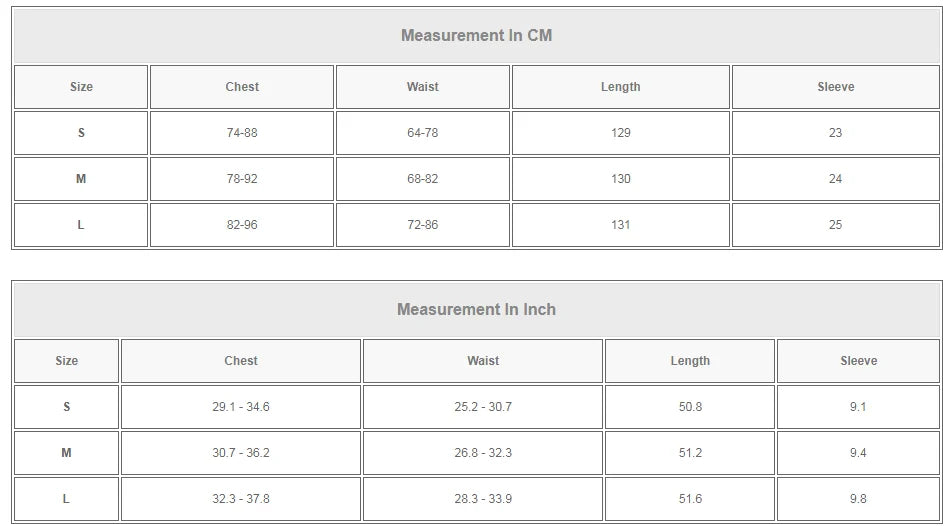Click the 28.3 - 33.9 waist cell
The image size is (950, 526).
point(483,499)
